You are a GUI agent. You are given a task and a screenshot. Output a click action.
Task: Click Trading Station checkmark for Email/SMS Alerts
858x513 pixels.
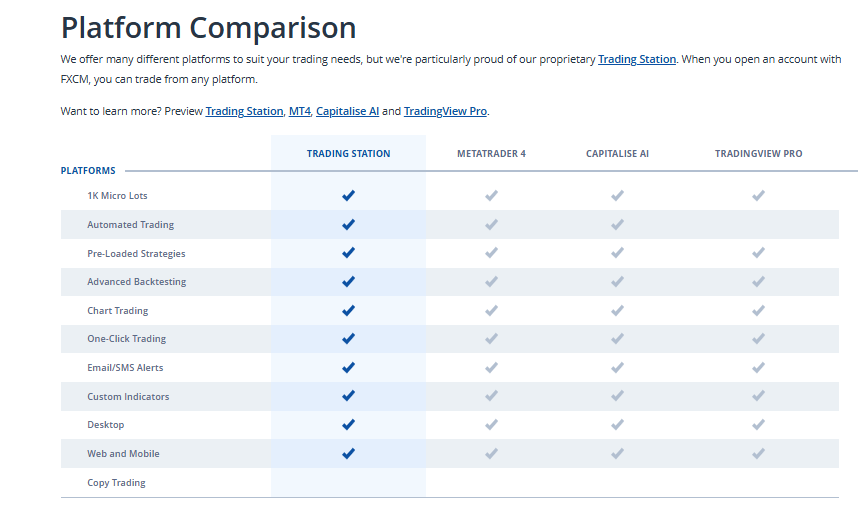(349, 368)
